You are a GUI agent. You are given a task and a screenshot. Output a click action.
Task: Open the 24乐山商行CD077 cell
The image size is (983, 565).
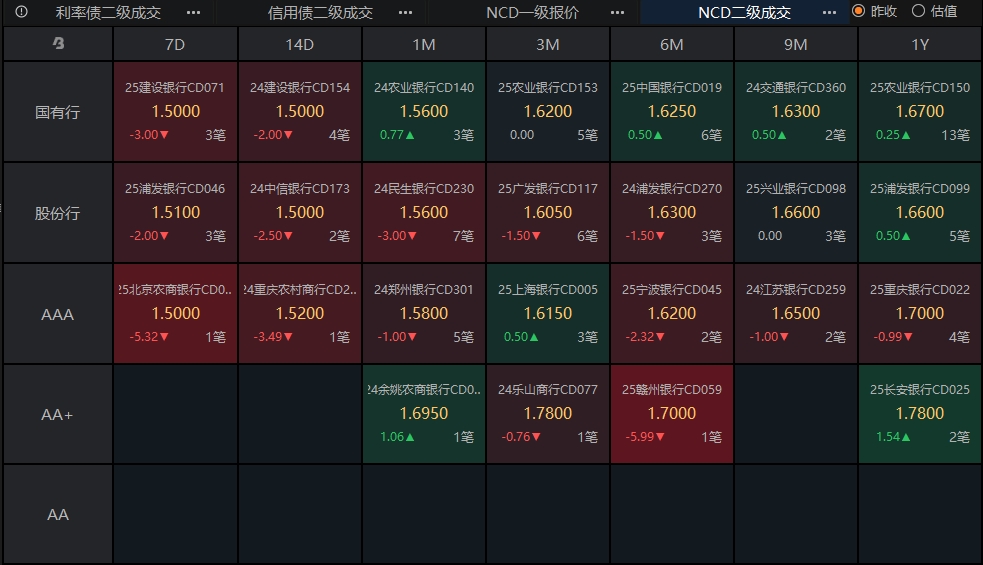click(548, 414)
